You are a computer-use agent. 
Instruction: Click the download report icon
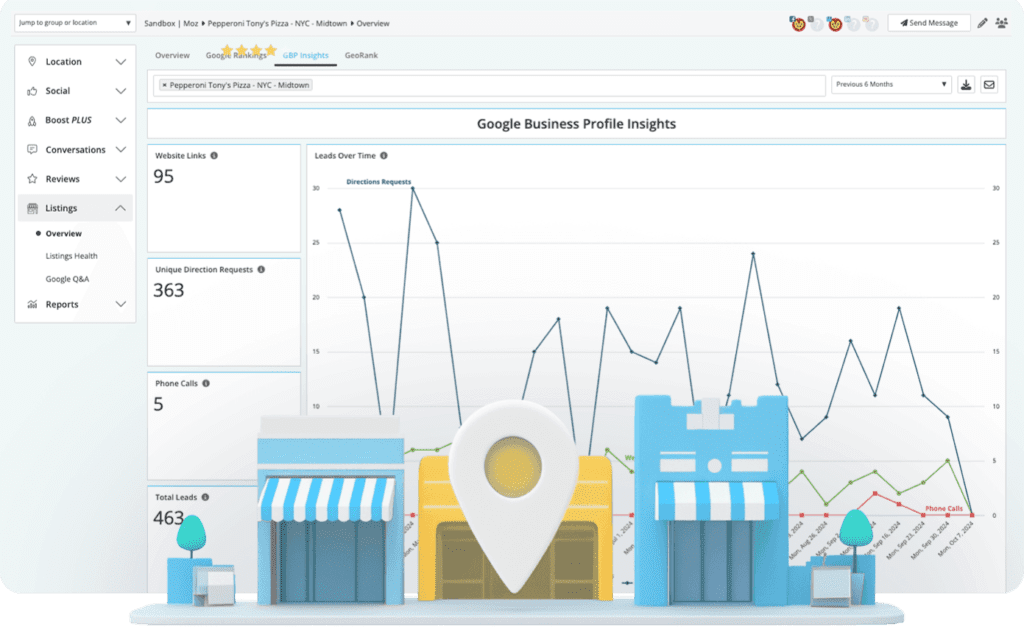tap(966, 85)
